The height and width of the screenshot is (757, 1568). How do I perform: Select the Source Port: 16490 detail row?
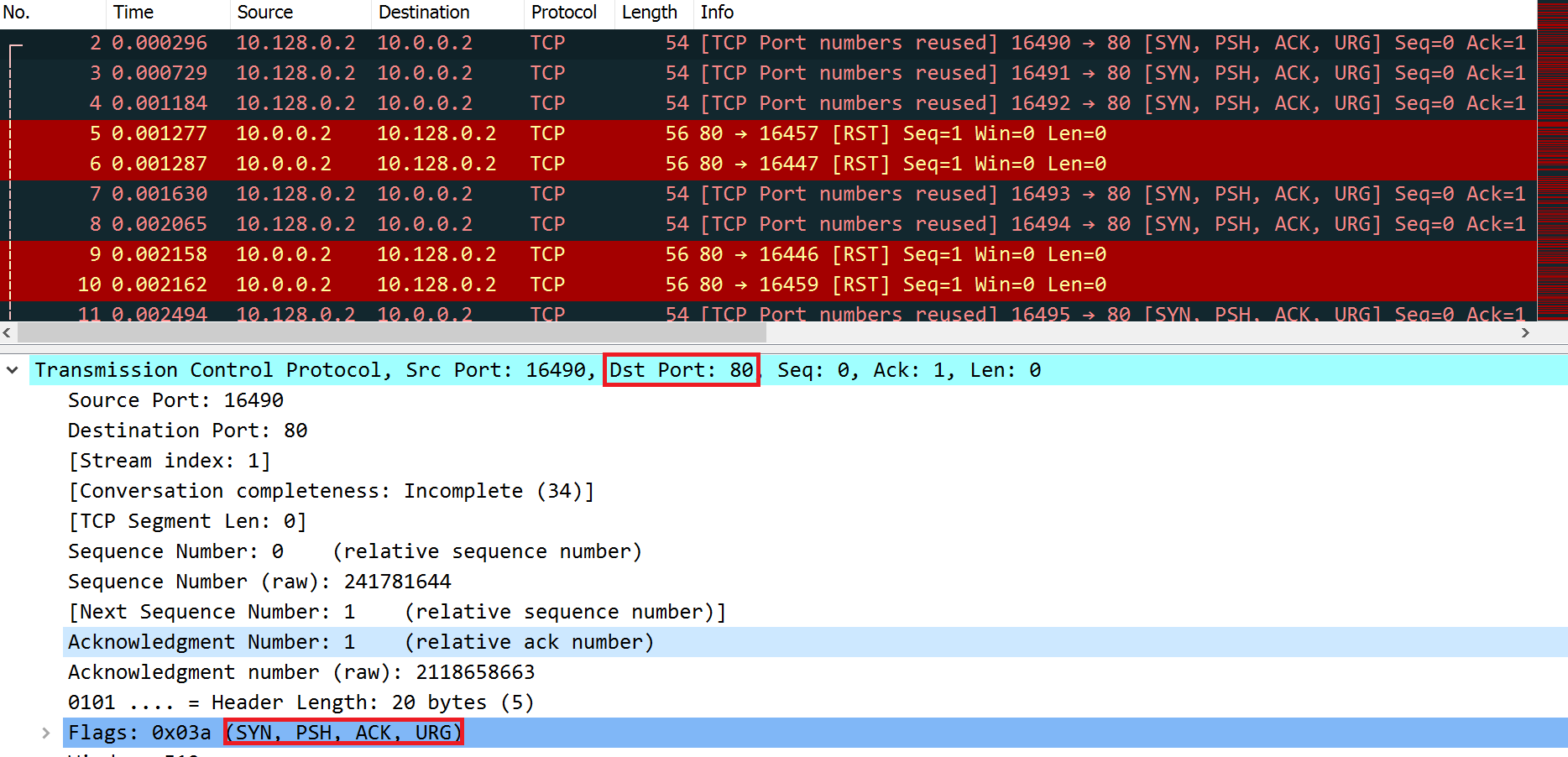tap(175, 399)
